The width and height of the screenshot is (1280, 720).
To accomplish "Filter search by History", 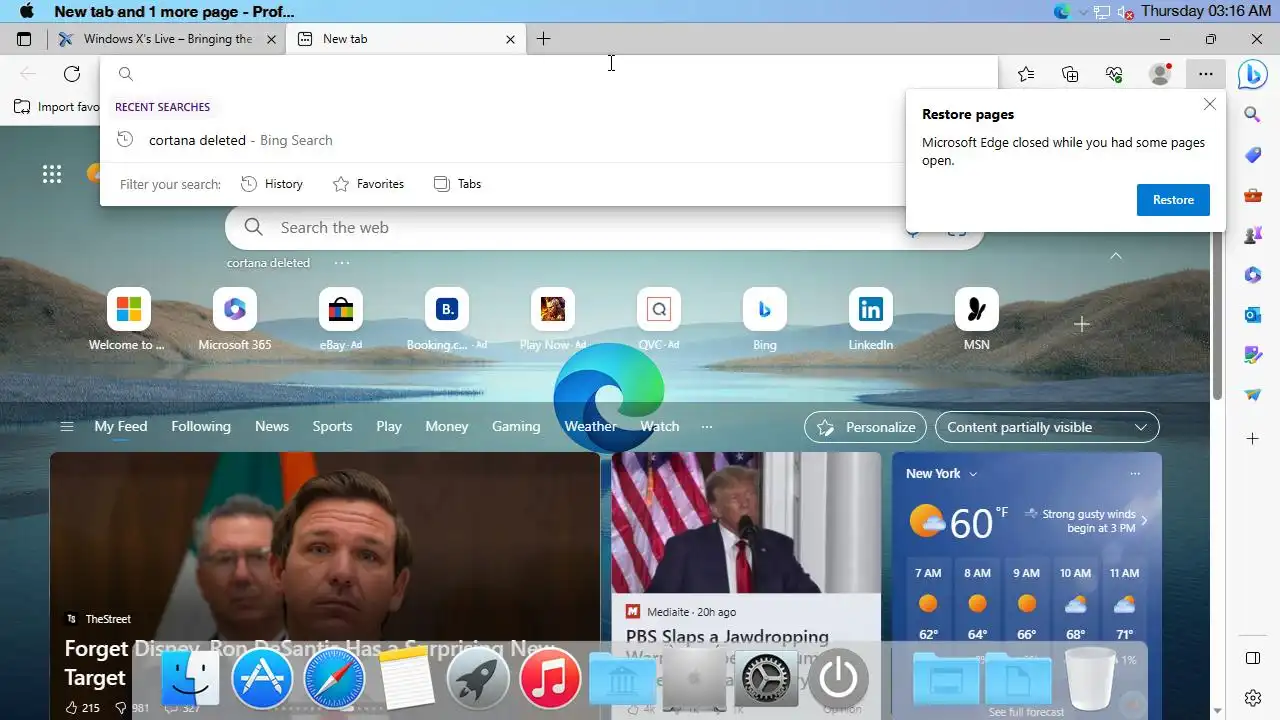I will [272, 184].
